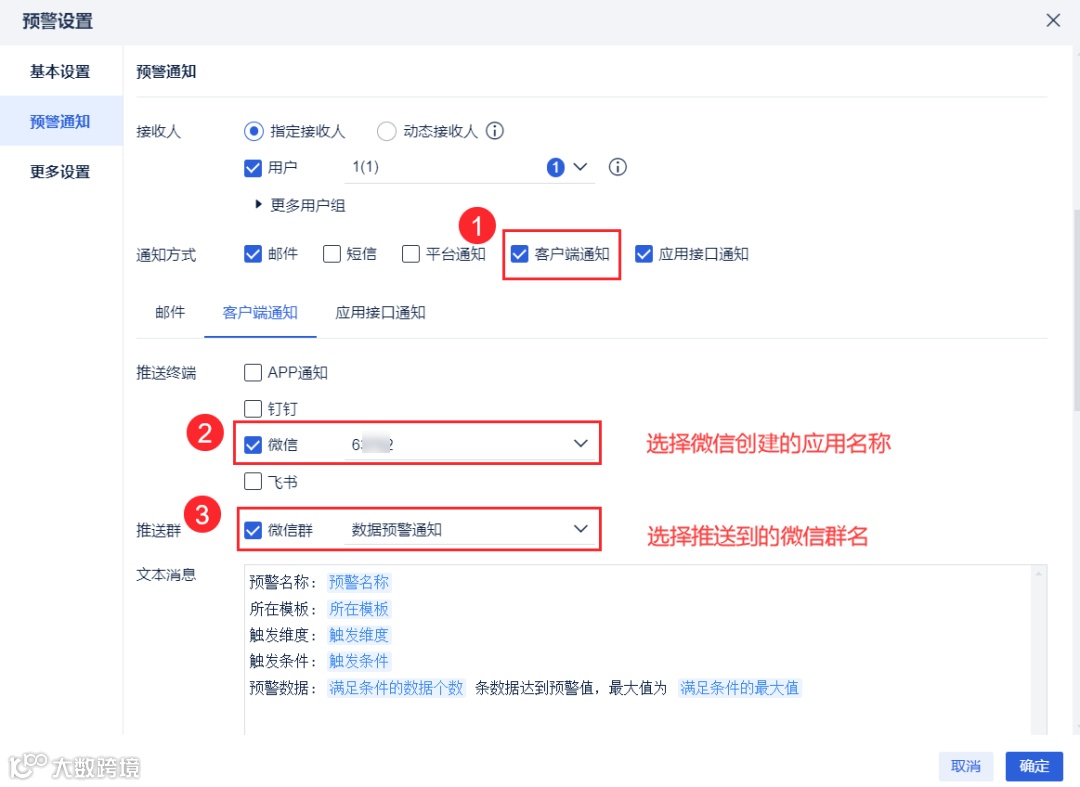Uncheck the 微信群 checkbox
Image resolution: width=1080 pixels, height=787 pixels.
click(253, 530)
